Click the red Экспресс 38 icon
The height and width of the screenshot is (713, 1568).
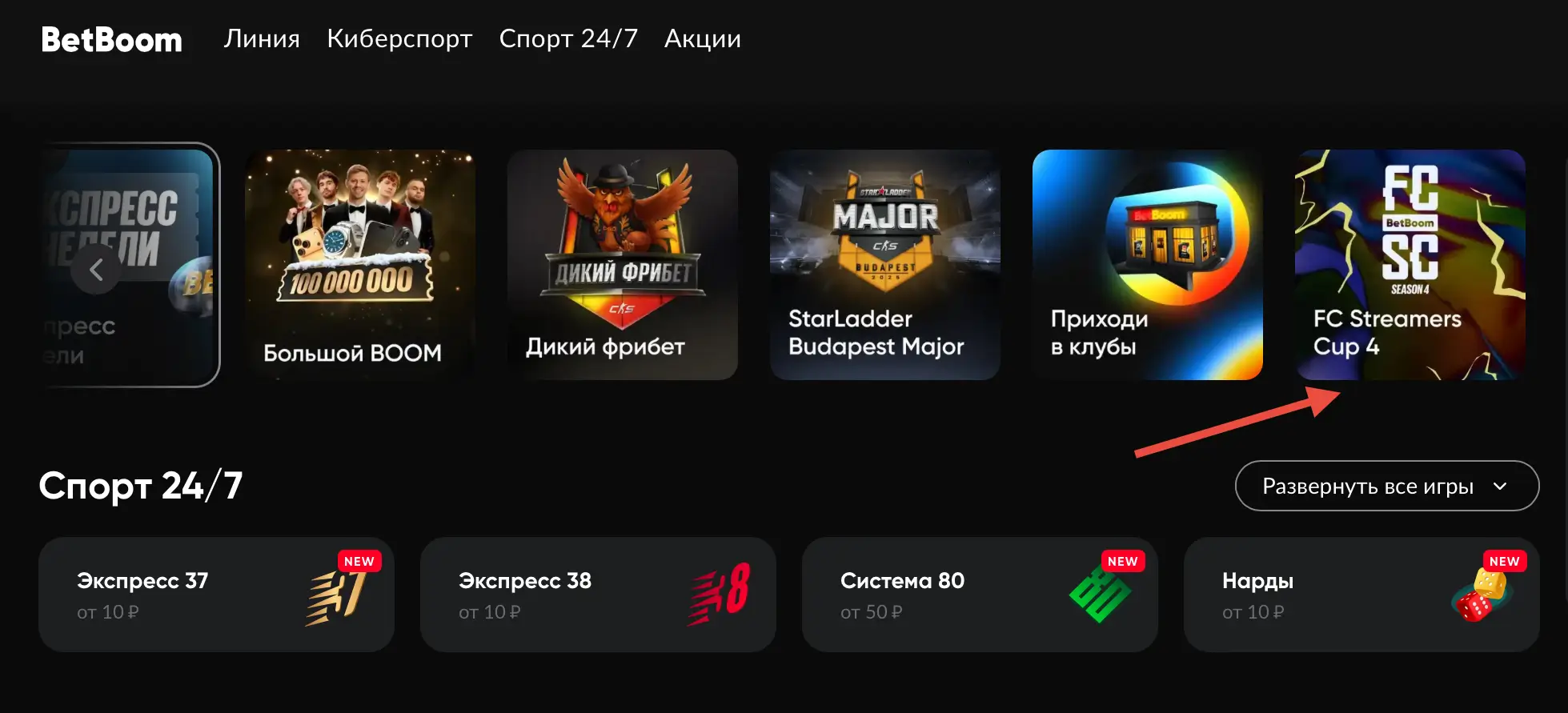click(719, 593)
